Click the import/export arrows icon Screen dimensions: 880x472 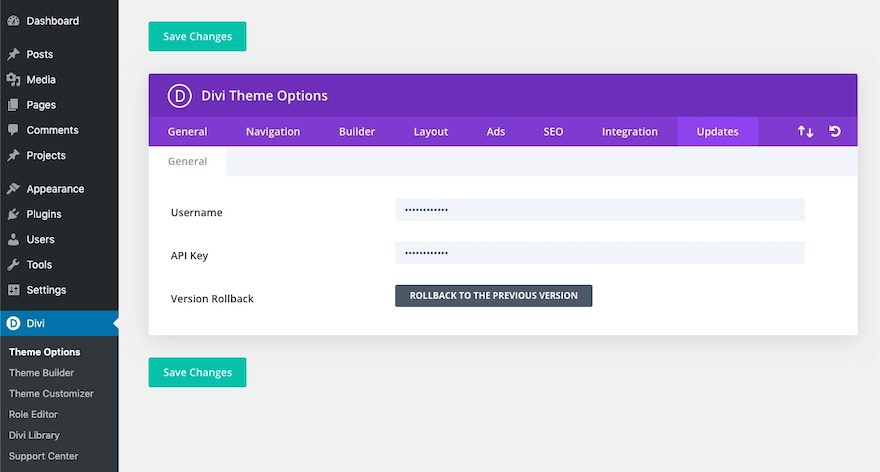pos(805,132)
